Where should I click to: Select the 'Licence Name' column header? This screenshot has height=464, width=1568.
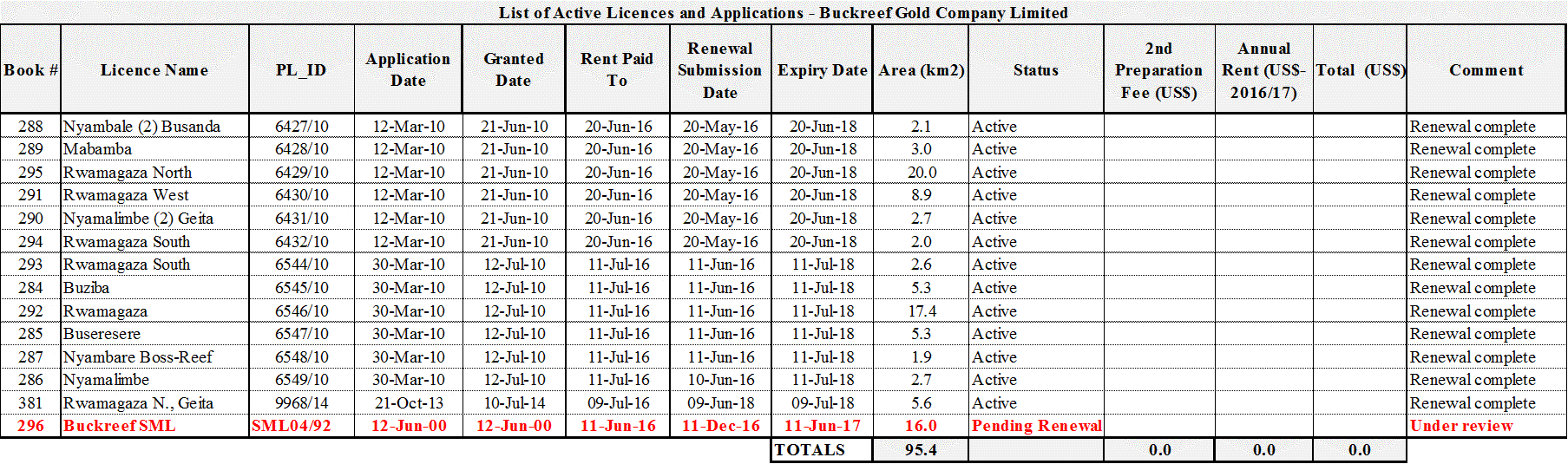pyautogui.click(x=154, y=70)
